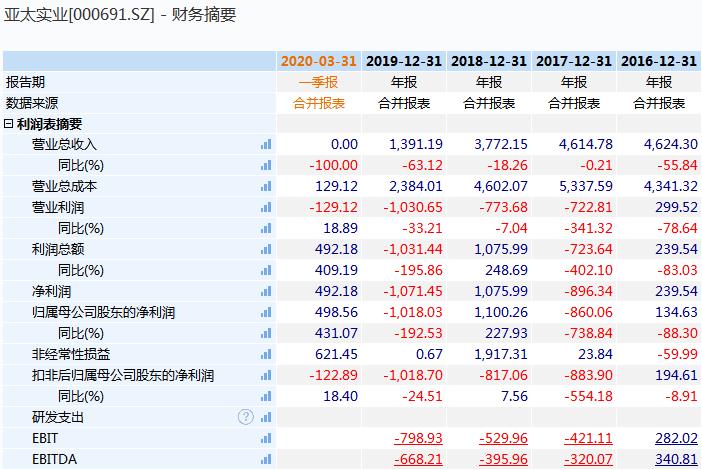Select the 2018-12-31 column header
Image resolution: width=702 pixels, height=470 pixels.
pos(489,61)
